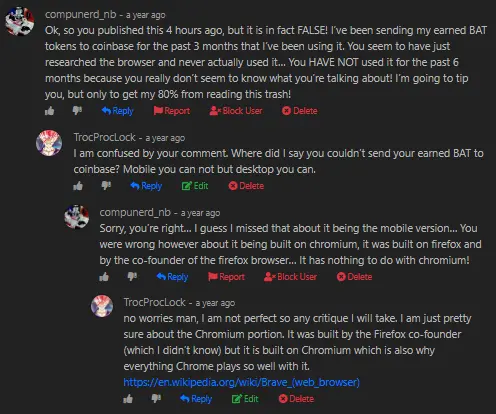Thumbs up compunerd_nb's apology comment
The height and width of the screenshot is (414, 496).
(104, 277)
